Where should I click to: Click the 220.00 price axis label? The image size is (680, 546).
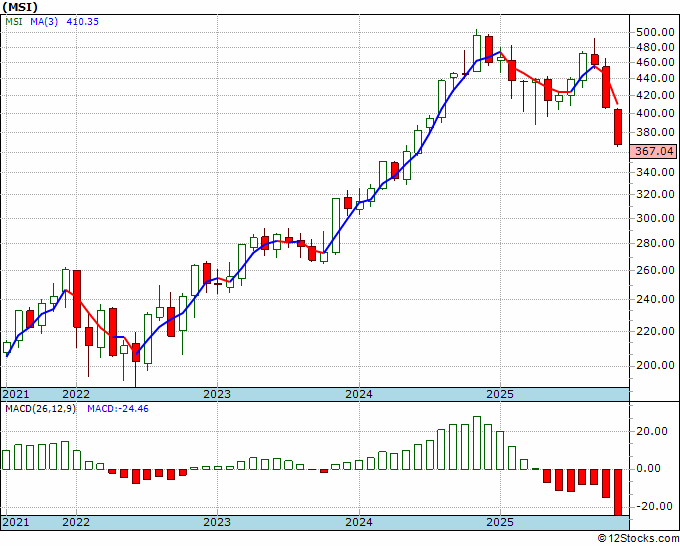point(655,331)
